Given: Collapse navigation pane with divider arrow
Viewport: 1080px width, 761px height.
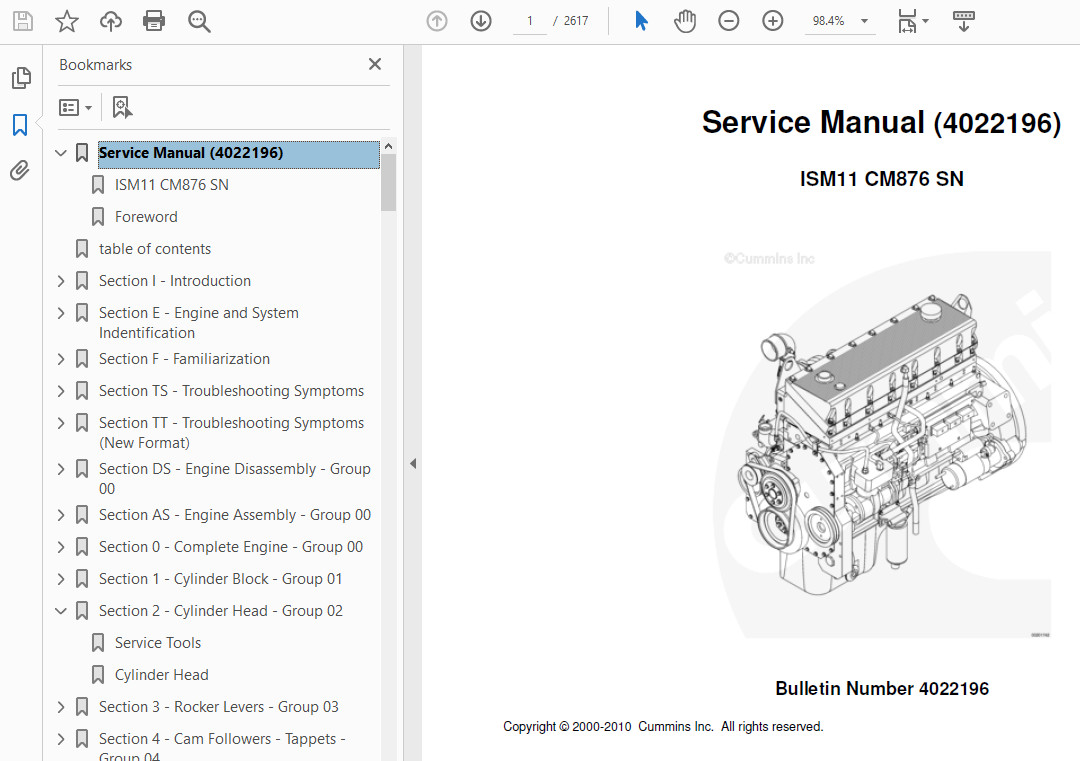Looking at the screenshot, I should click(413, 463).
